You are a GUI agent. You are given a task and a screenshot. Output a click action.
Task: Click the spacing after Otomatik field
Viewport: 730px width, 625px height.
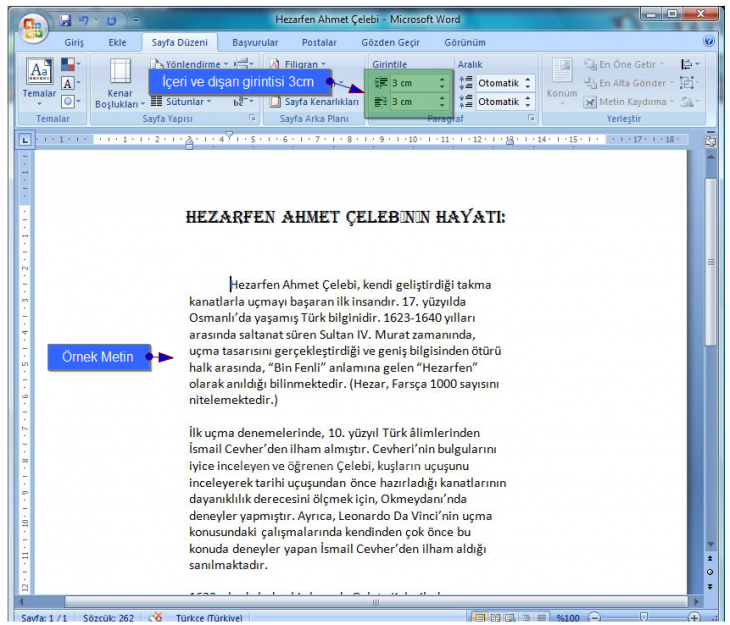499,102
